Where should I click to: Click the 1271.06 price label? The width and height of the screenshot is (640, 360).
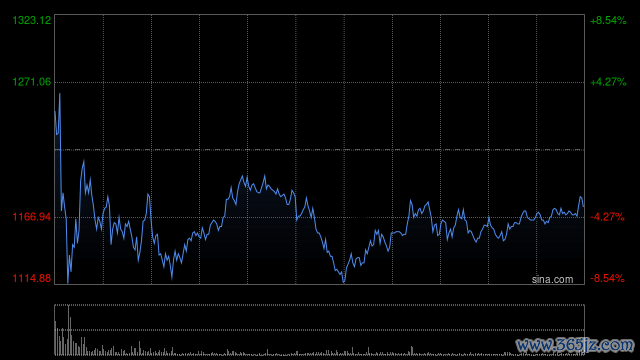tap(32, 82)
